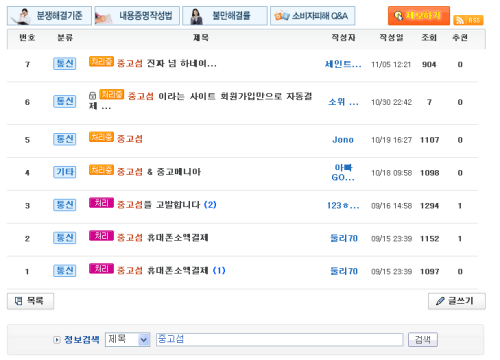
Task: Click the 작성자 column header
Action: (343, 37)
